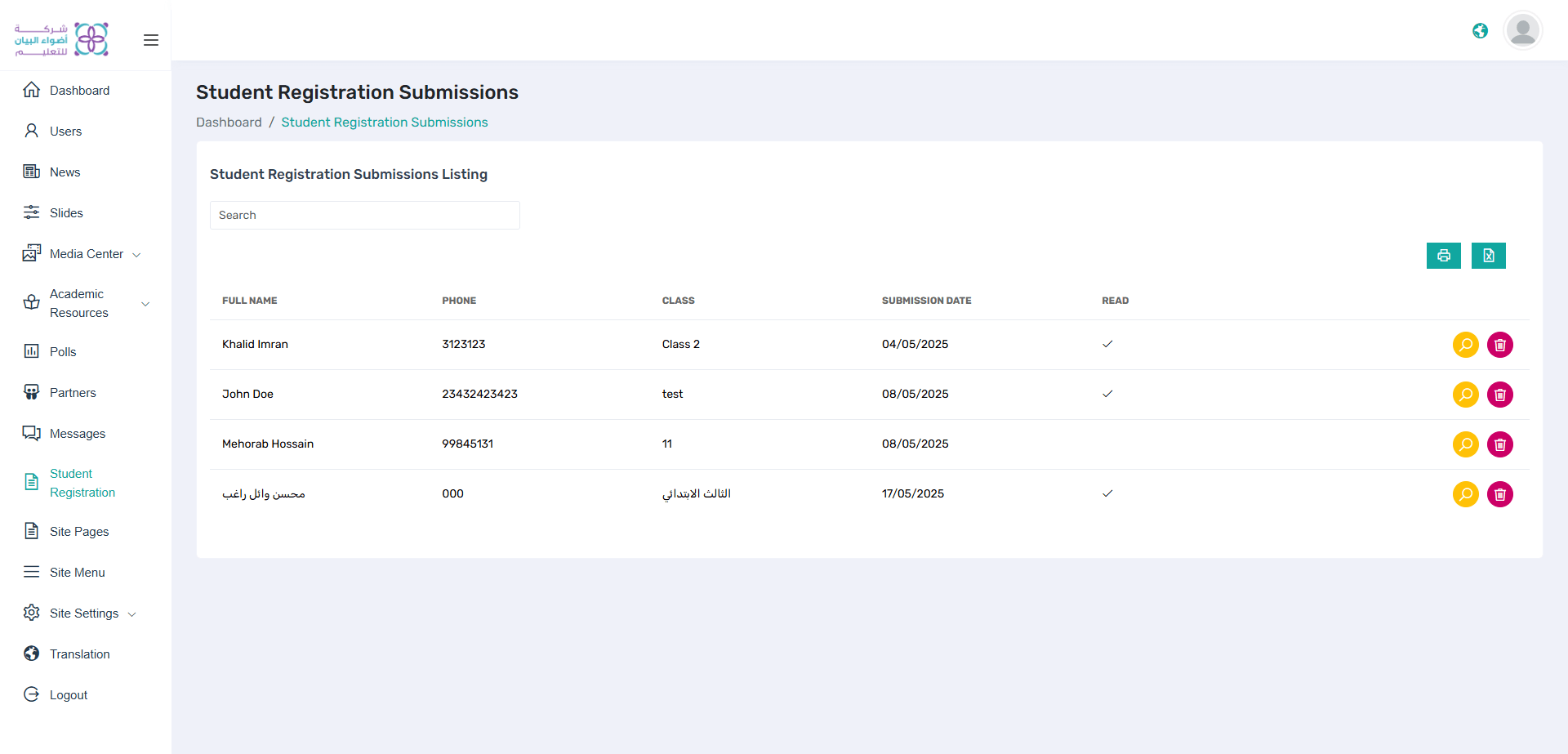The width and height of the screenshot is (1568, 754).
Task: Click the name John Doe
Action: click(247, 394)
